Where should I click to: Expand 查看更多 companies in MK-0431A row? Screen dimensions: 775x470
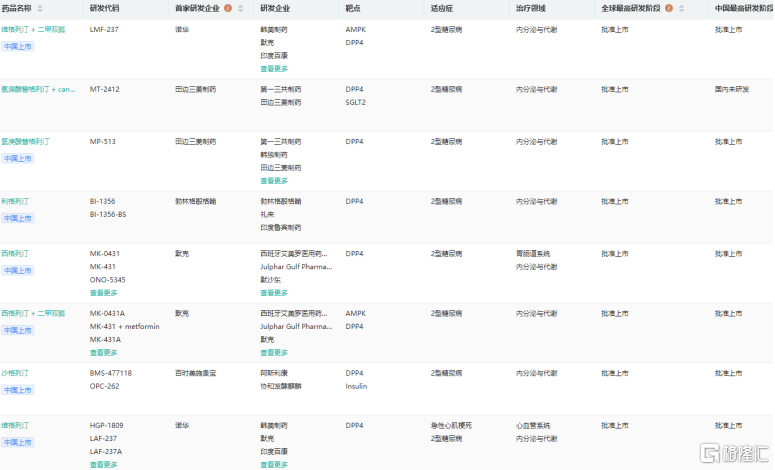pos(274,353)
